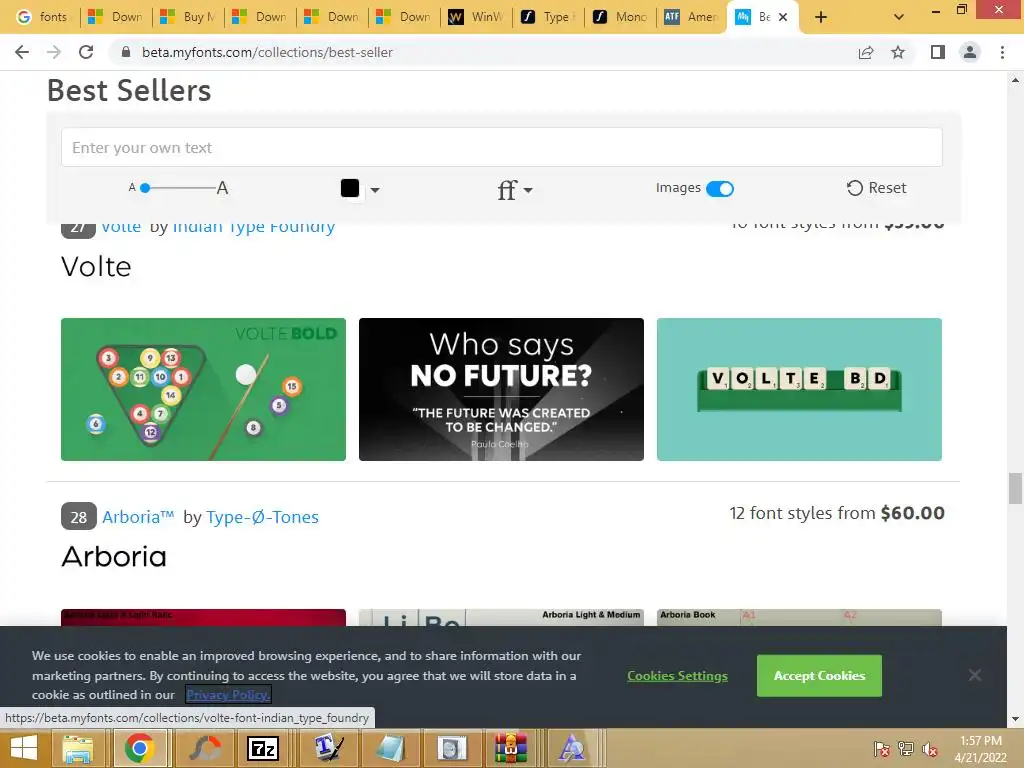
Task: Click the forward navigation arrow
Action: point(54,52)
